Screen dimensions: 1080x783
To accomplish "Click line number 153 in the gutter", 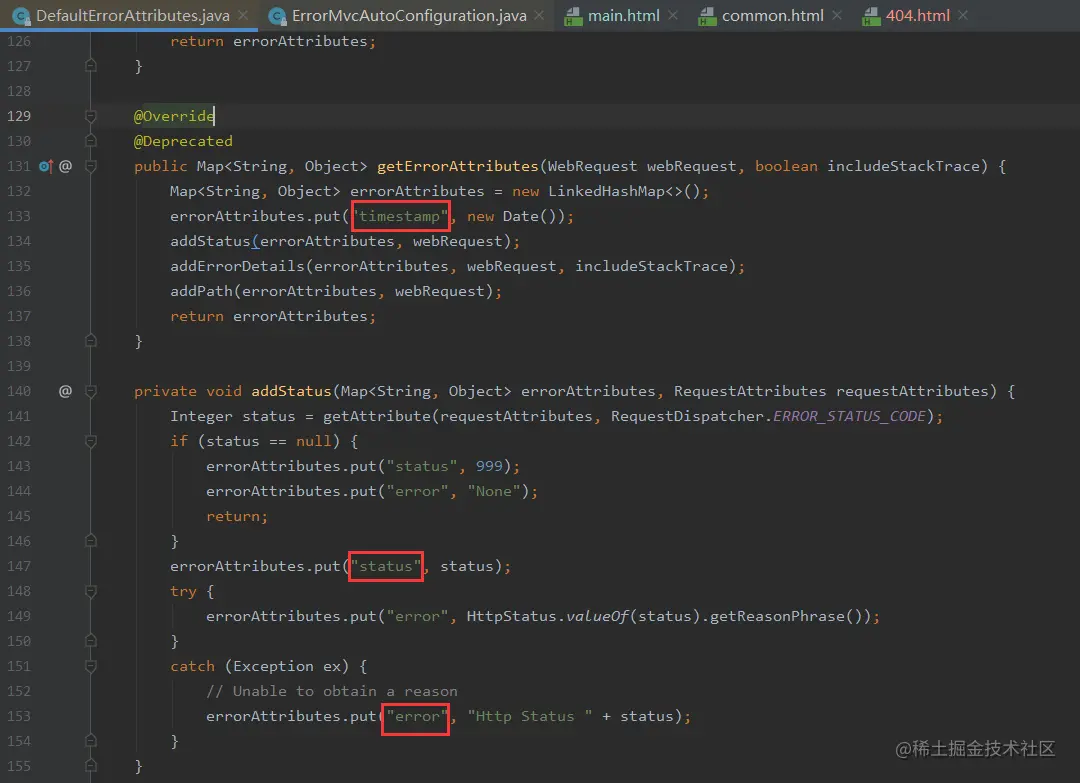I will click(x=19, y=716).
